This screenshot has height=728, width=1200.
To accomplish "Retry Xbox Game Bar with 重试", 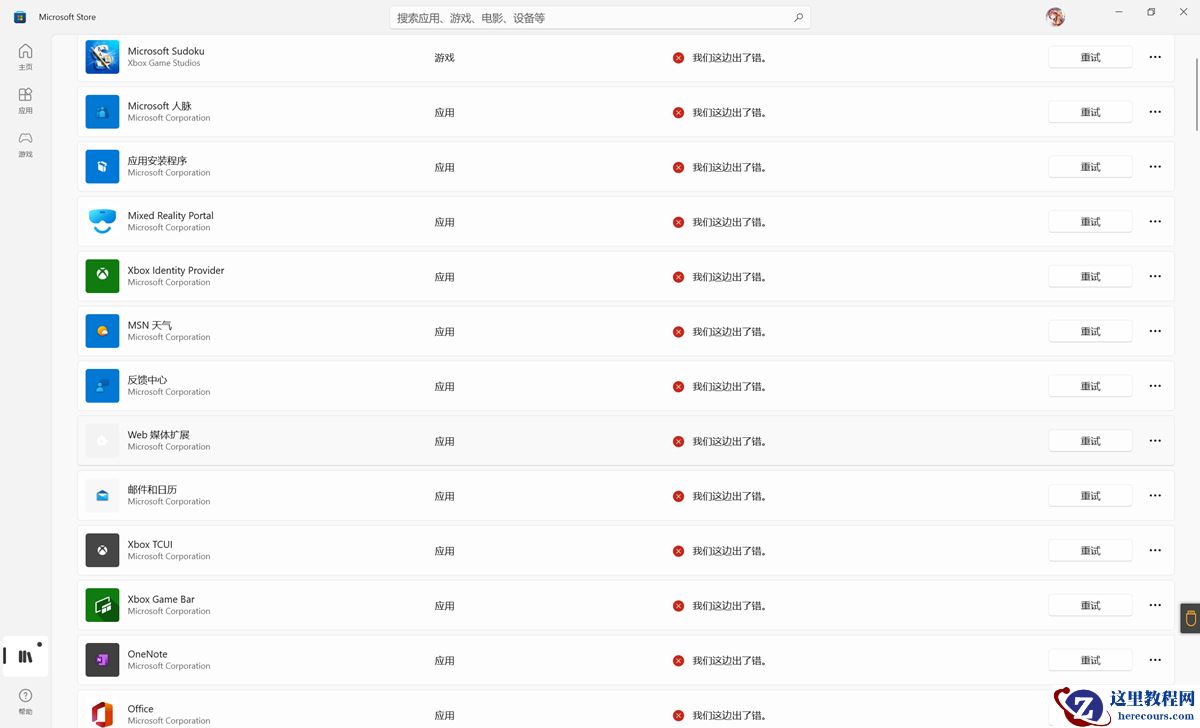I will coord(1090,605).
